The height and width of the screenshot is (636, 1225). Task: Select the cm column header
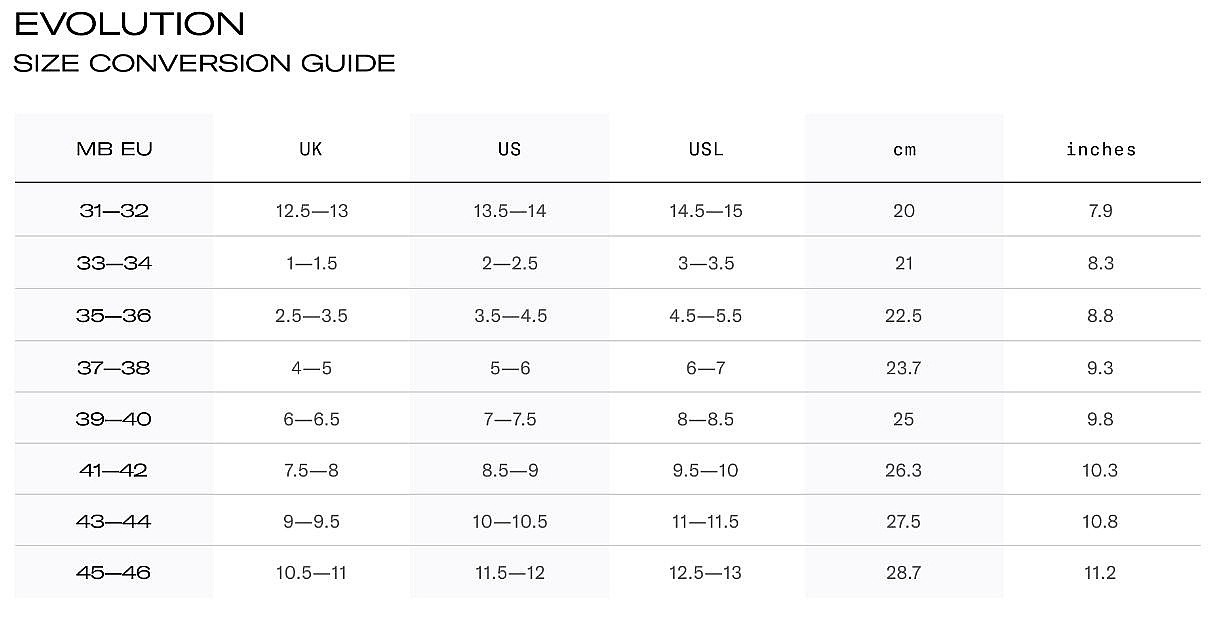904,150
